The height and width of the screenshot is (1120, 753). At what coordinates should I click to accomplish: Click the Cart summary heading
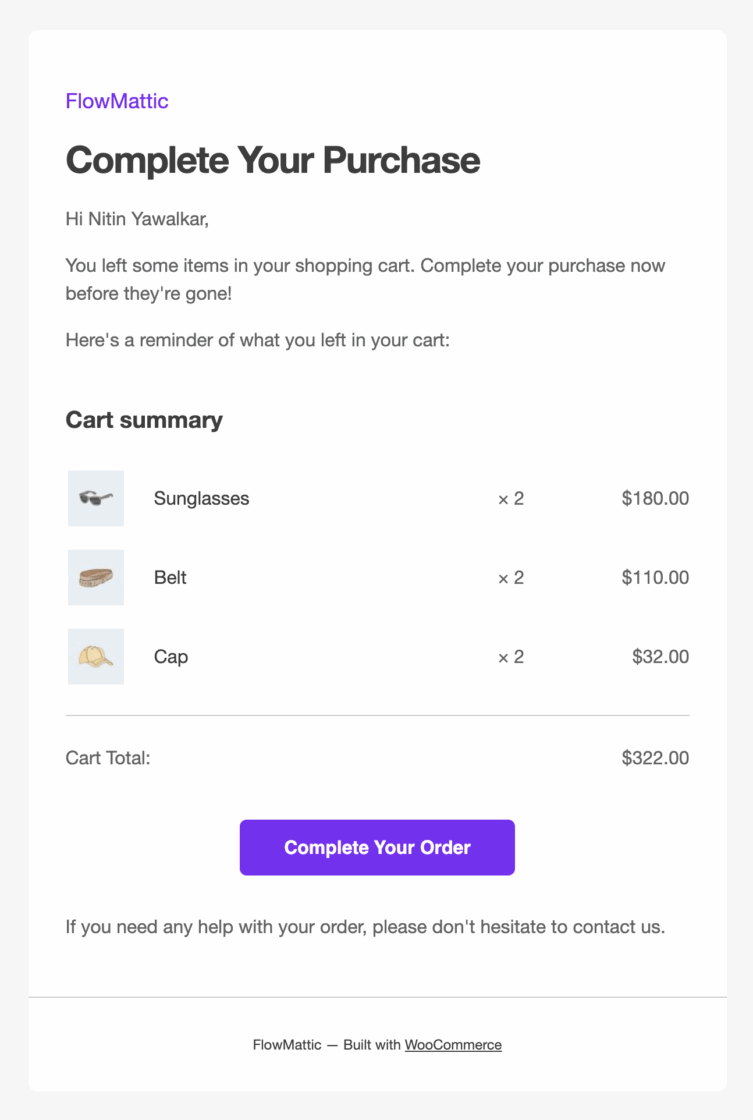[144, 420]
